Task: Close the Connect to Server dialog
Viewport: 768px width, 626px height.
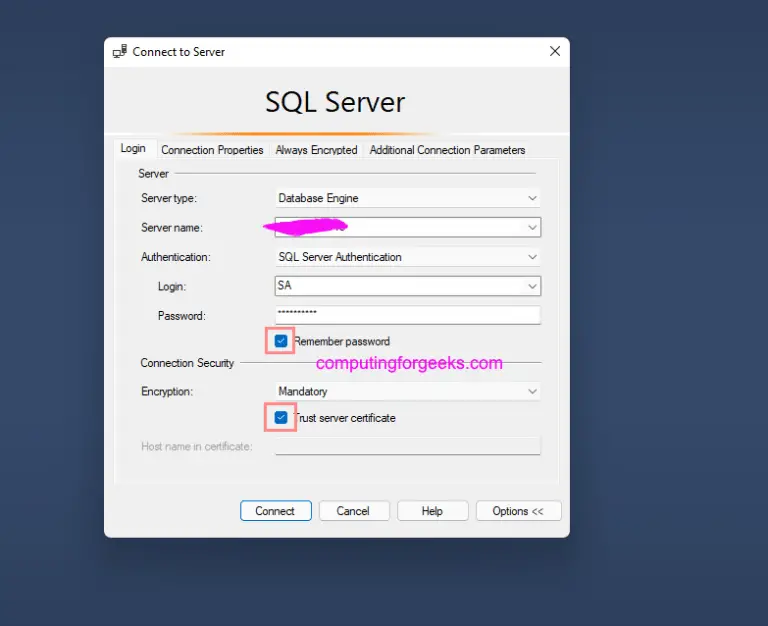Action: point(555,51)
